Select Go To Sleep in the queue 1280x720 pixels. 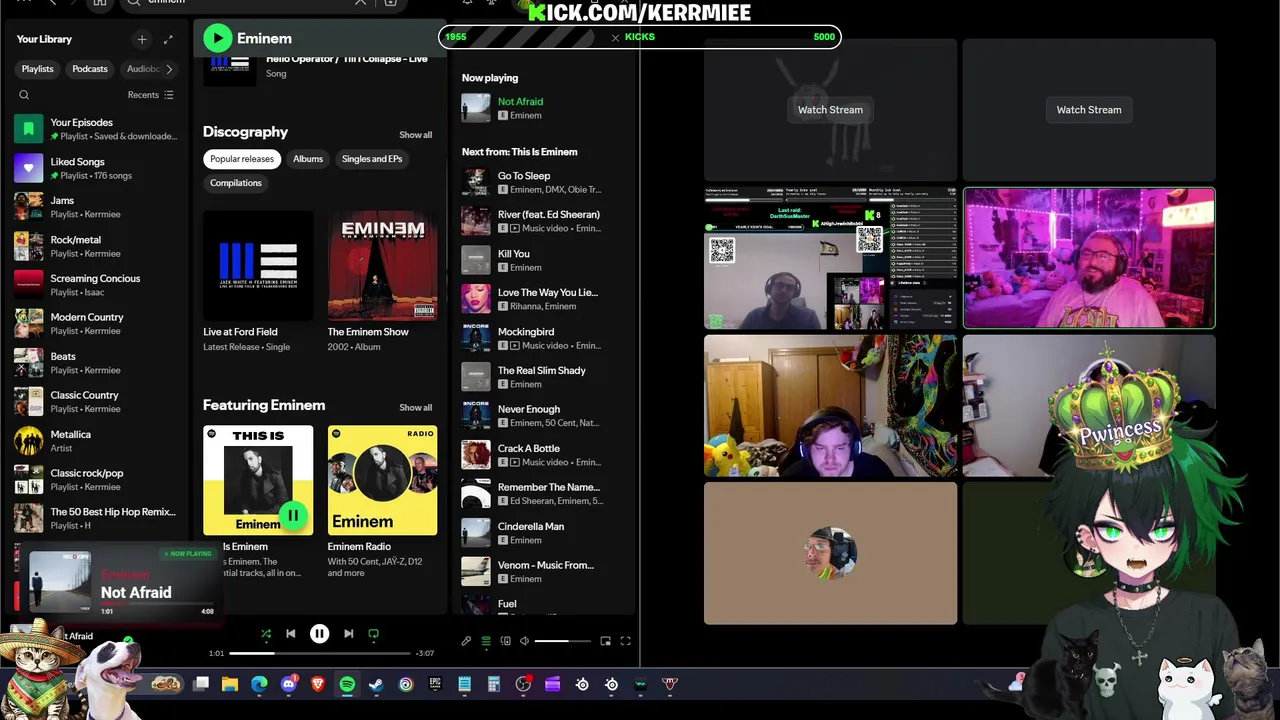click(544, 182)
